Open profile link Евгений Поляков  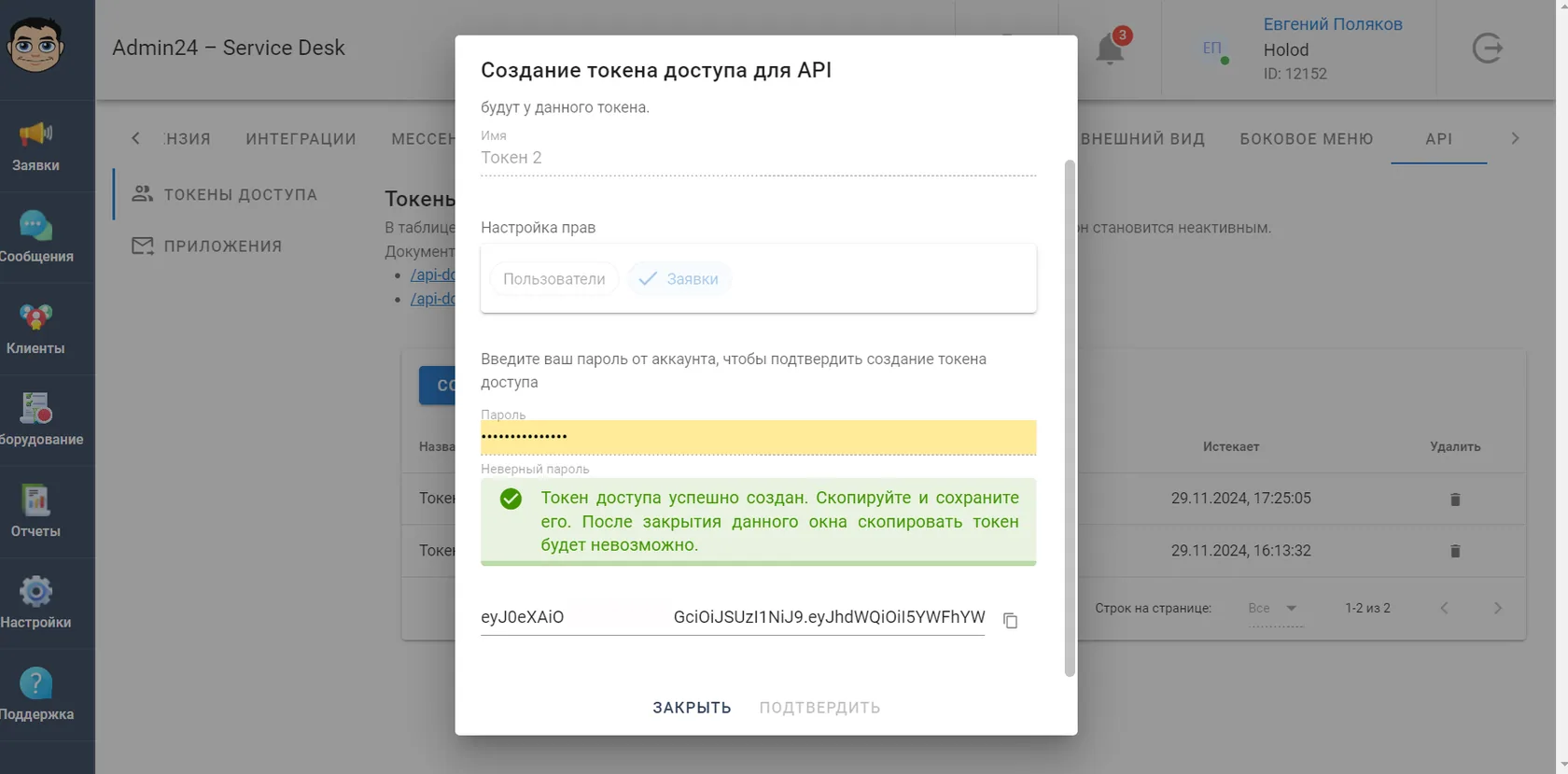[x=1333, y=24]
